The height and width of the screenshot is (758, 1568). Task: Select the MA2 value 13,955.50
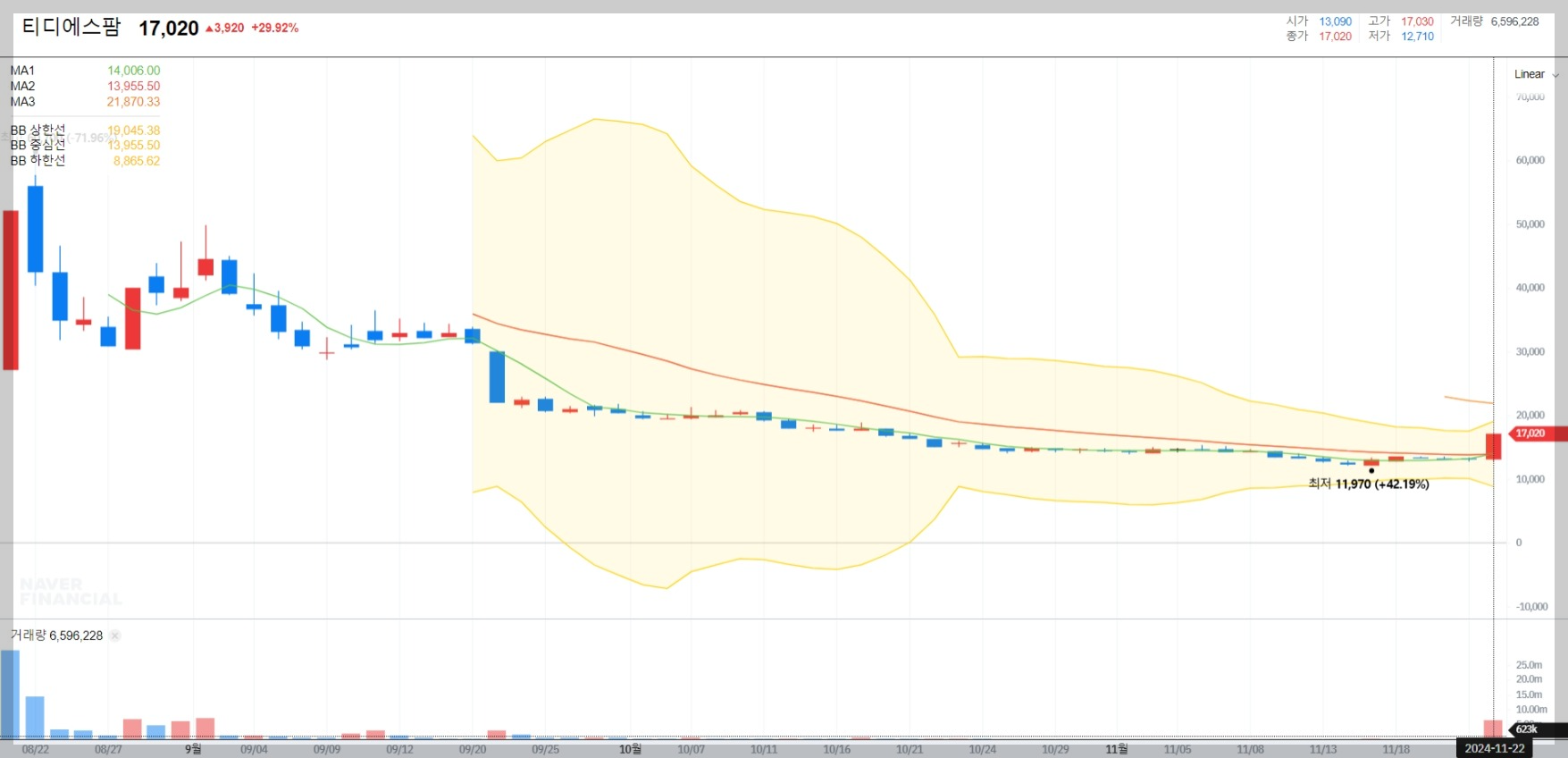pos(134,87)
